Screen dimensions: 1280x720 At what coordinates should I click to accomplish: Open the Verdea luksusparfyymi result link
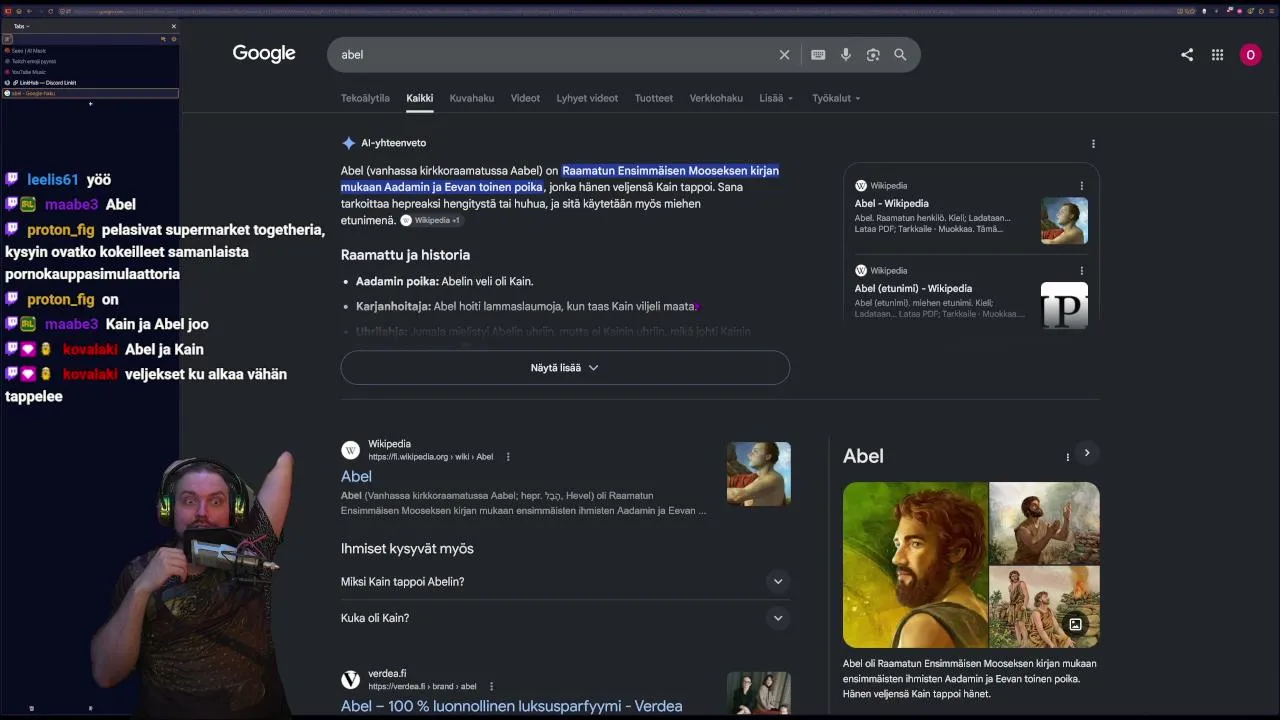click(511, 706)
